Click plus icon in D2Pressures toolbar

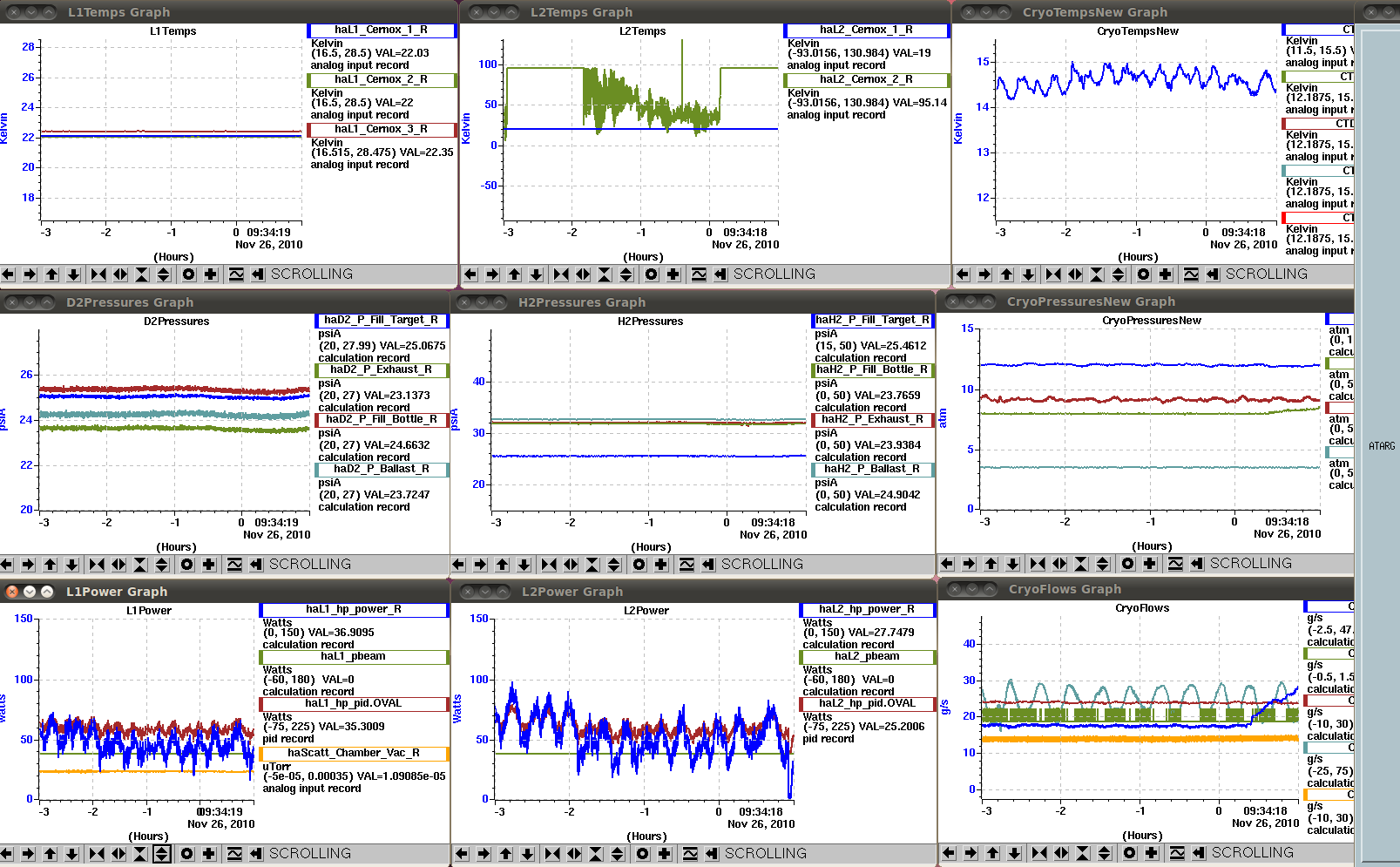click(209, 565)
